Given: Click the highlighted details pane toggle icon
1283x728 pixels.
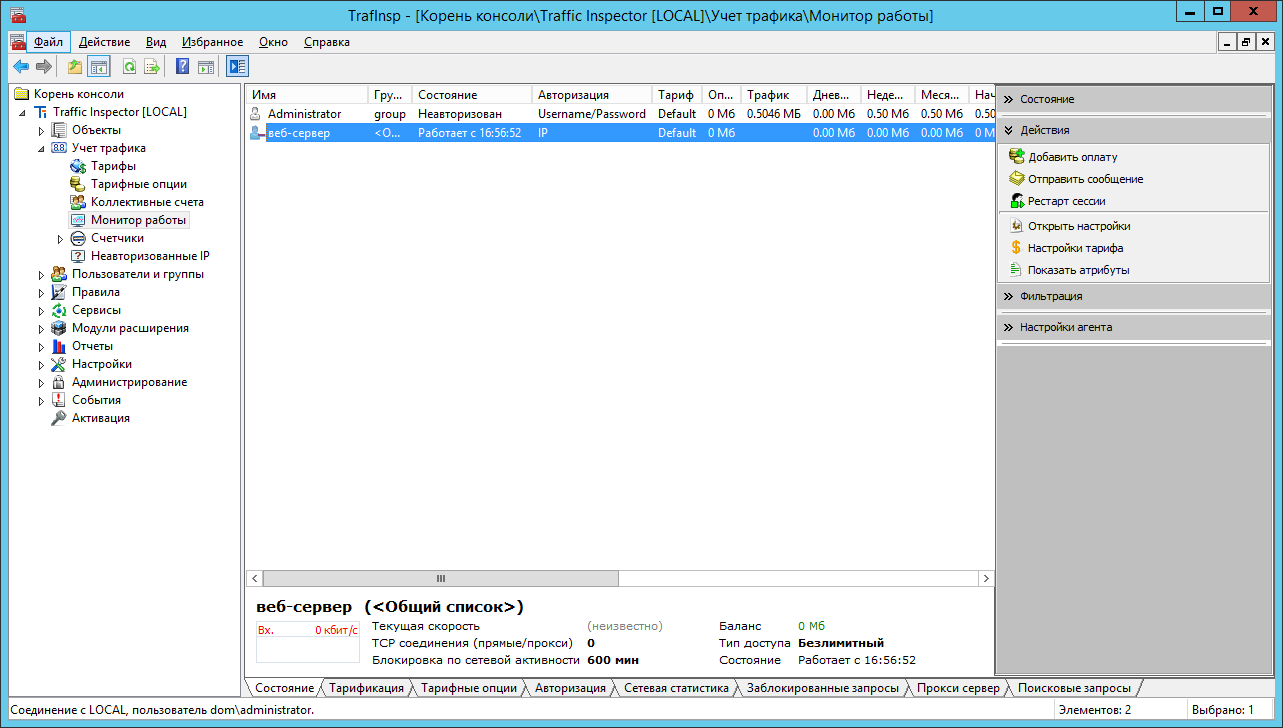Looking at the screenshot, I should 237,67.
